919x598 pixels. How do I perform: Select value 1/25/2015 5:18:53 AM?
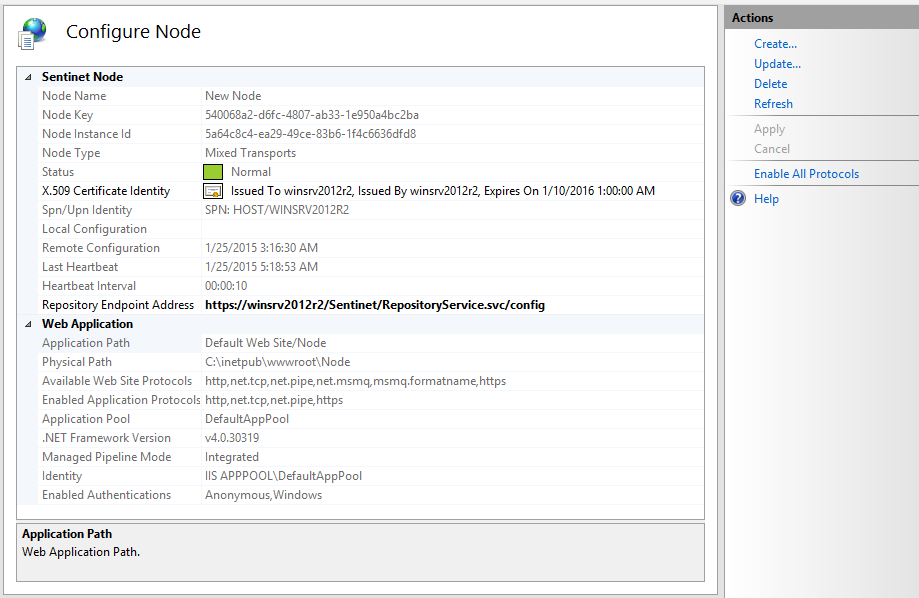[x=261, y=267]
